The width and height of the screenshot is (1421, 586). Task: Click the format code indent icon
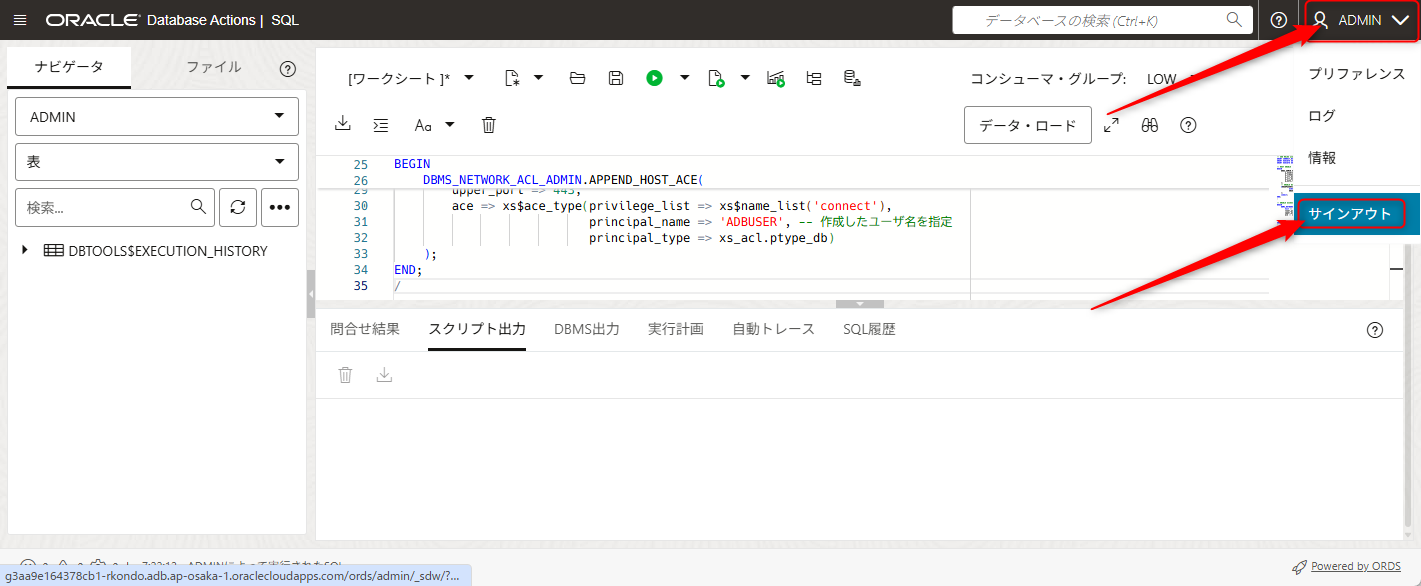point(381,125)
